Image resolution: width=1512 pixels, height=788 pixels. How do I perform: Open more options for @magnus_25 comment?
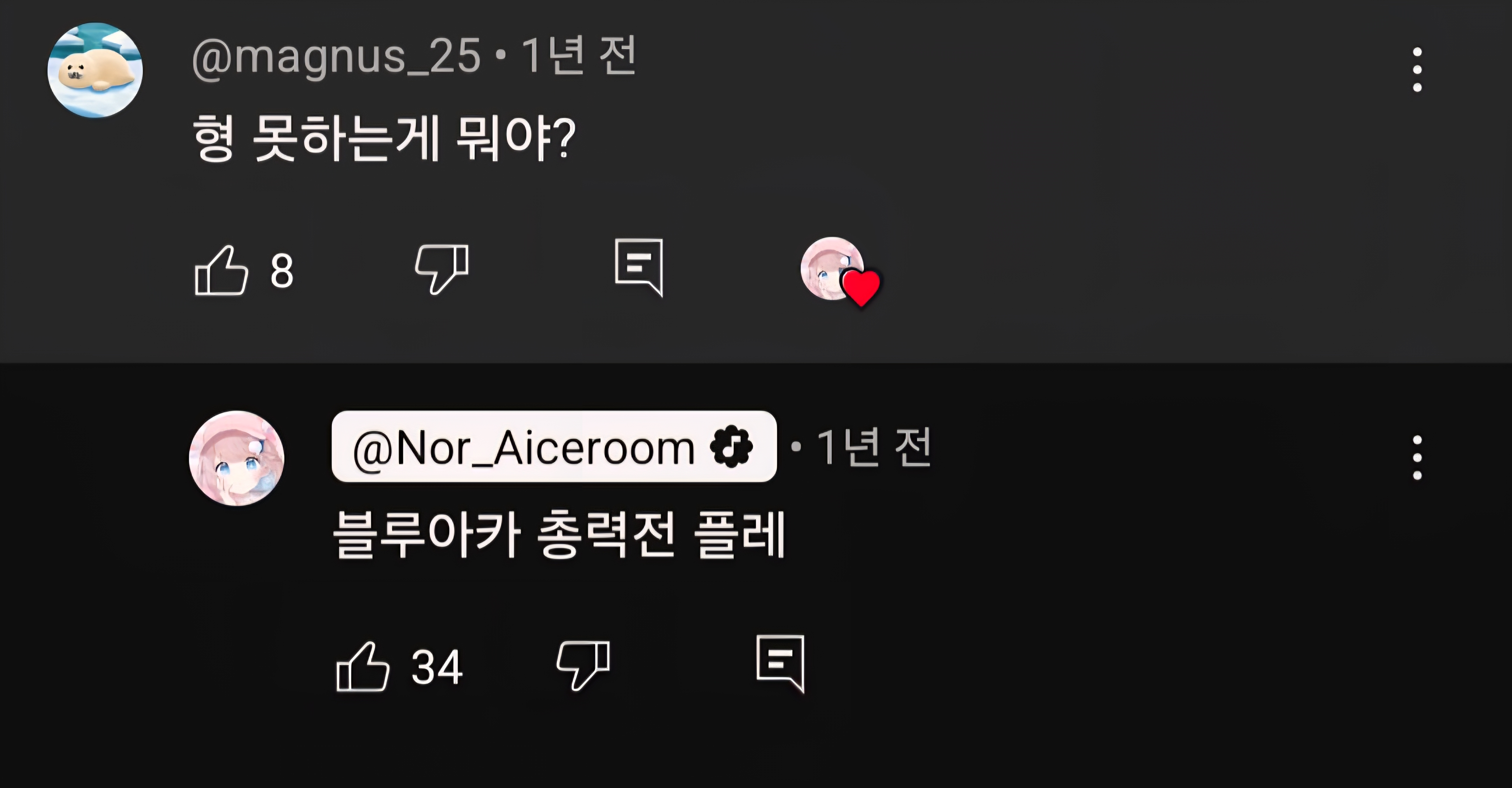1417,70
